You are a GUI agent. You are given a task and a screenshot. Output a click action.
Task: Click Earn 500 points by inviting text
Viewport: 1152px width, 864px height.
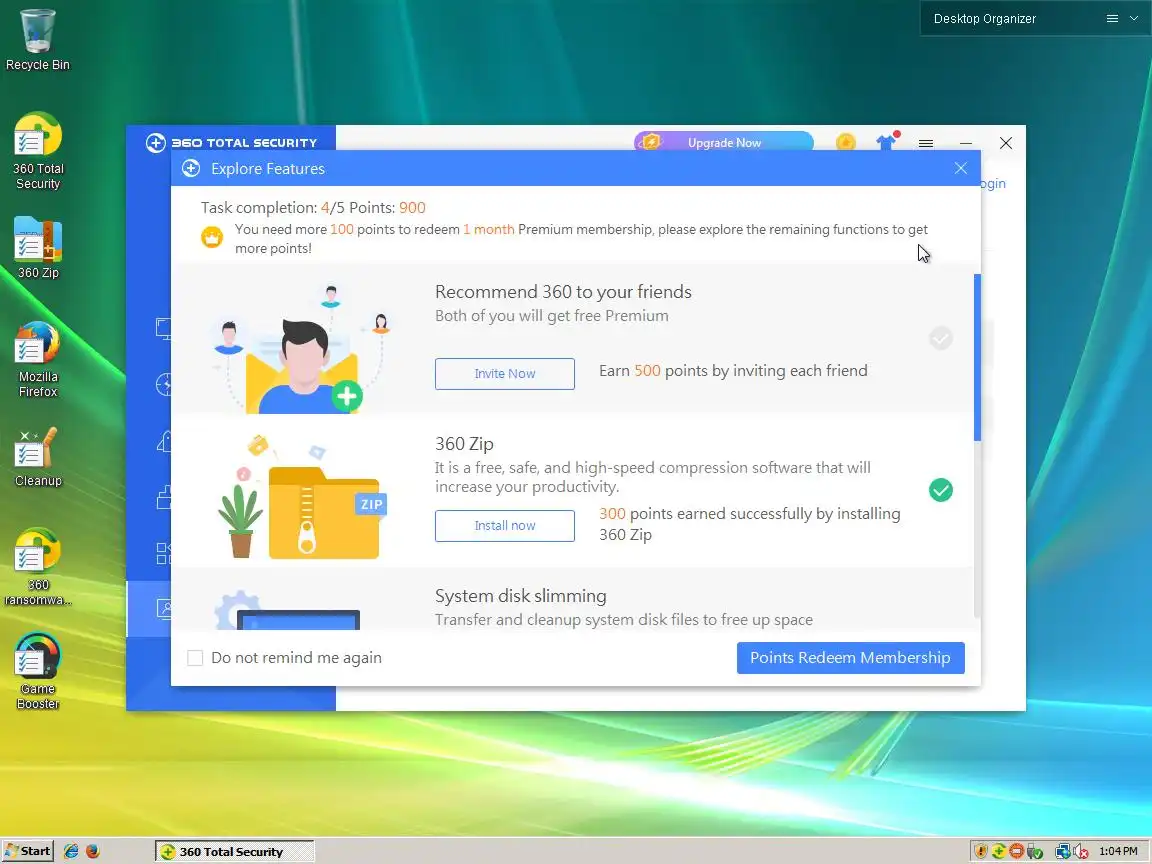(x=733, y=371)
